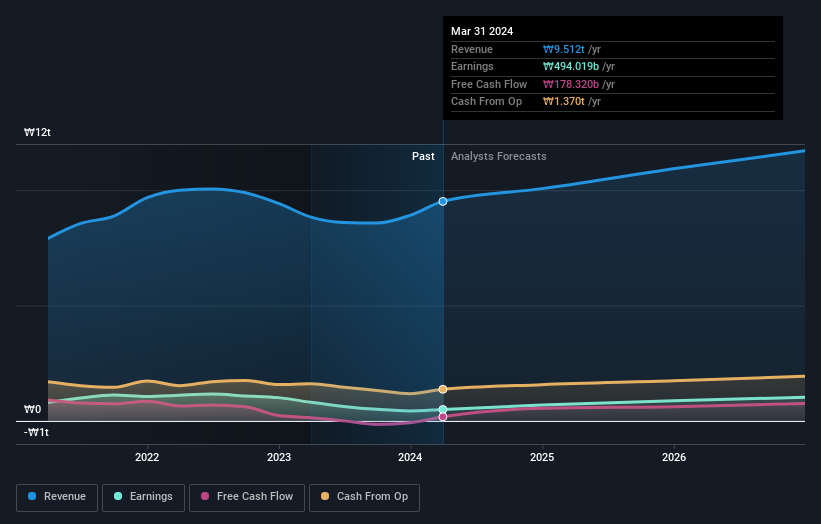Select the 2026 x-axis label
The height and width of the screenshot is (524, 821).
(674, 458)
